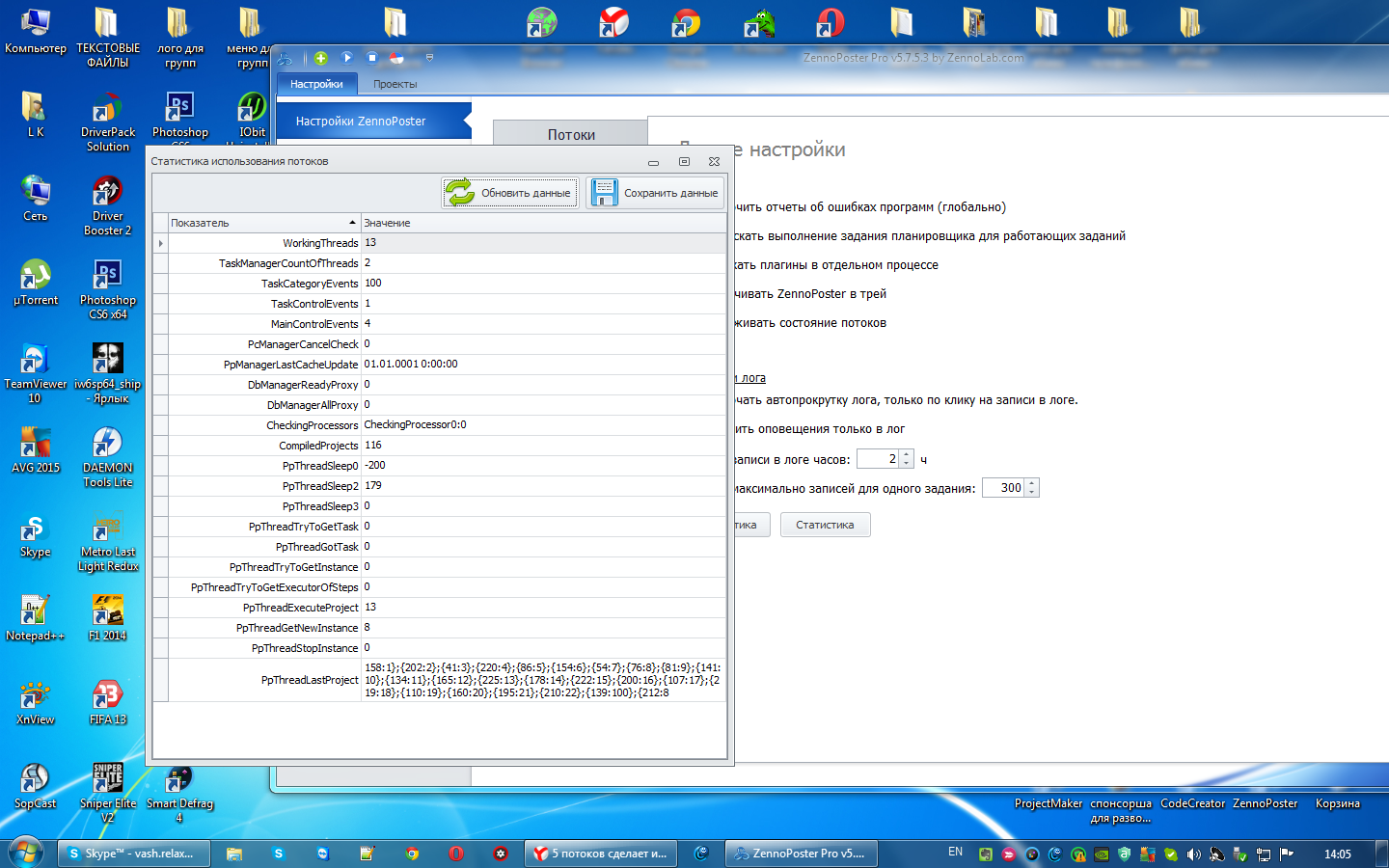Open AVG 2015 desktop icon

(36, 450)
